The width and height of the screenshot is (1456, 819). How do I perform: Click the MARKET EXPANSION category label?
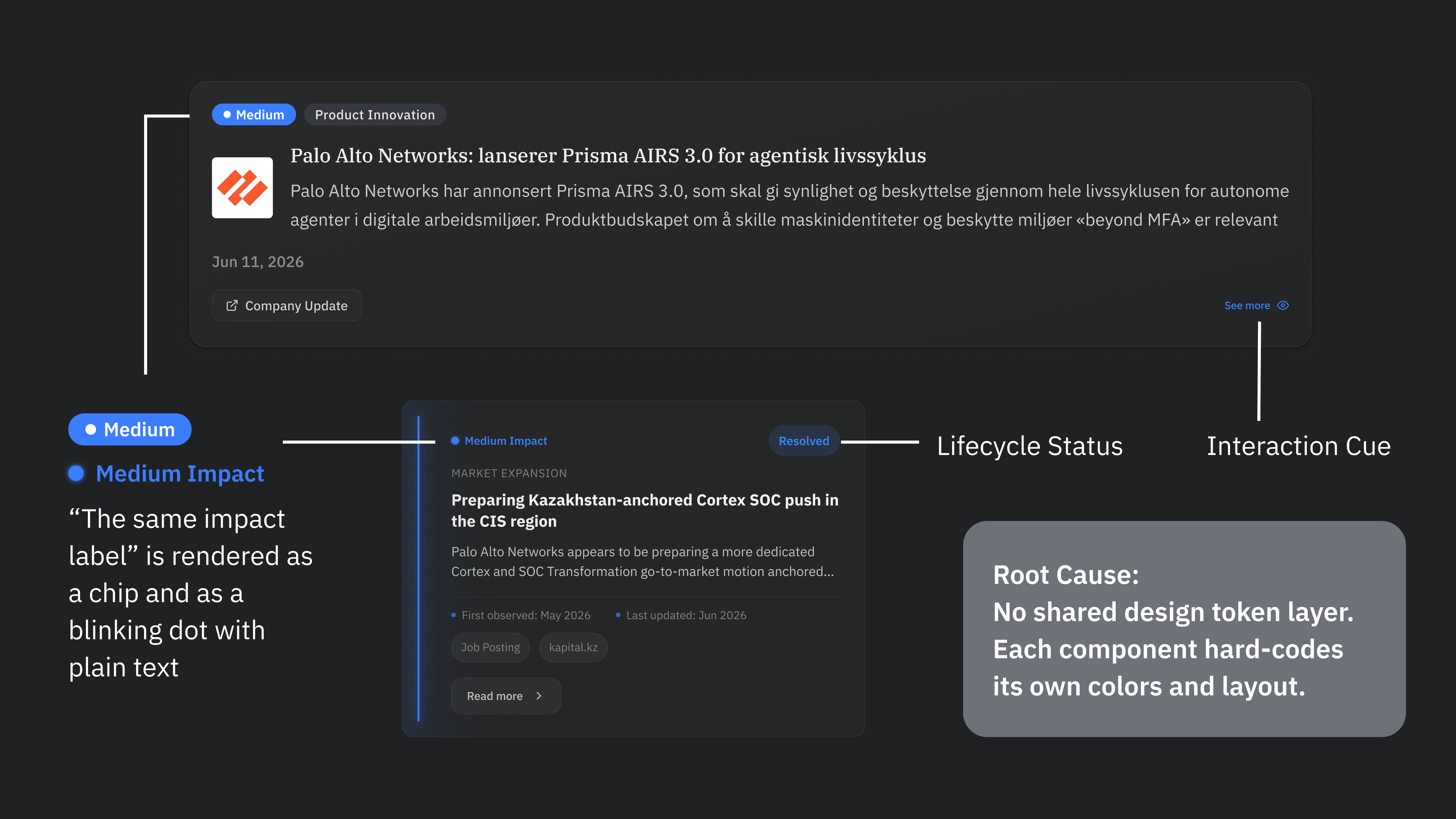pyautogui.click(x=509, y=473)
